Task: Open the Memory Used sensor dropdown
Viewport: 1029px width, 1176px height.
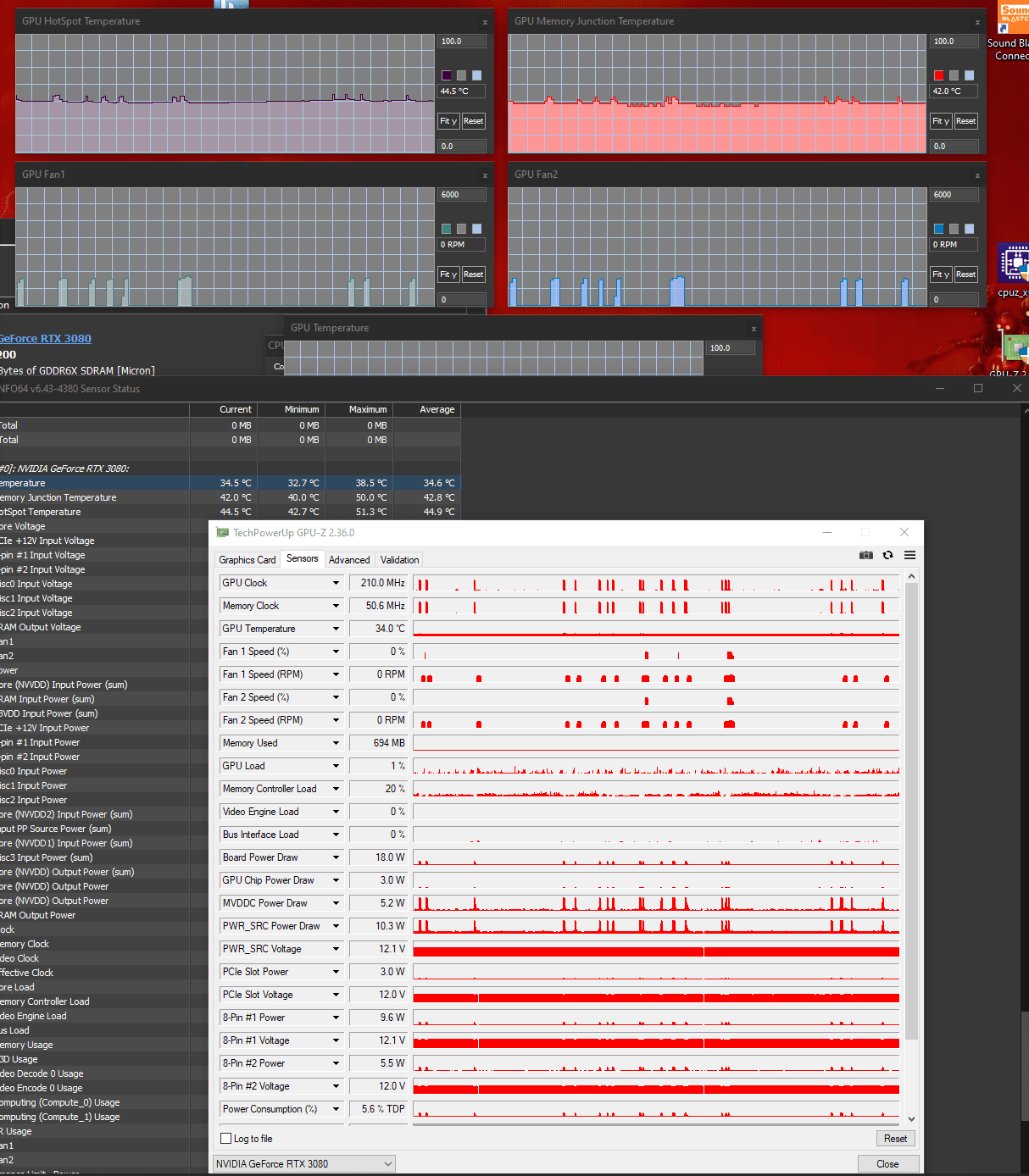Action: [336, 743]
